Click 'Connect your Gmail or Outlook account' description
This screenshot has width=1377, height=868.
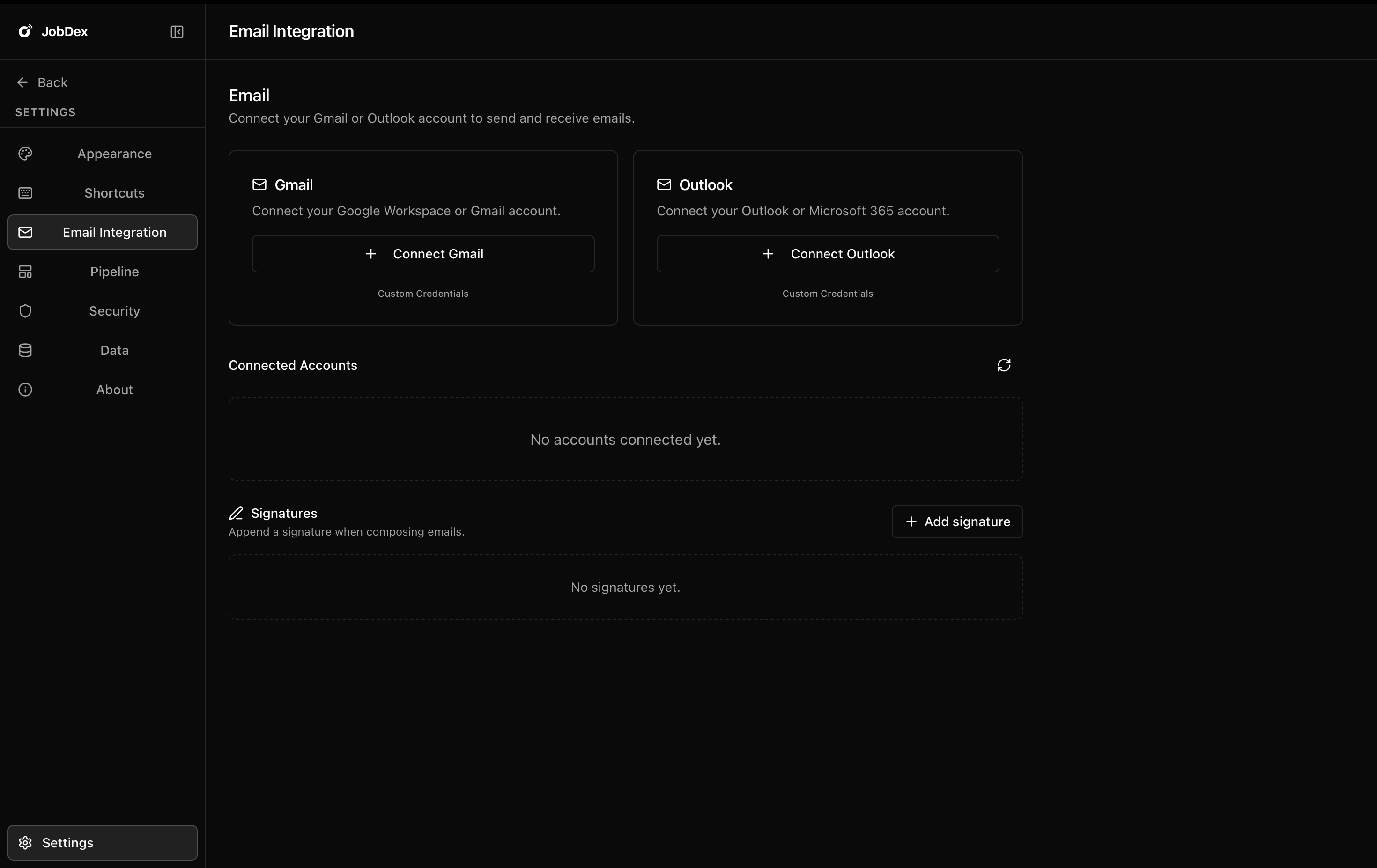432,118
